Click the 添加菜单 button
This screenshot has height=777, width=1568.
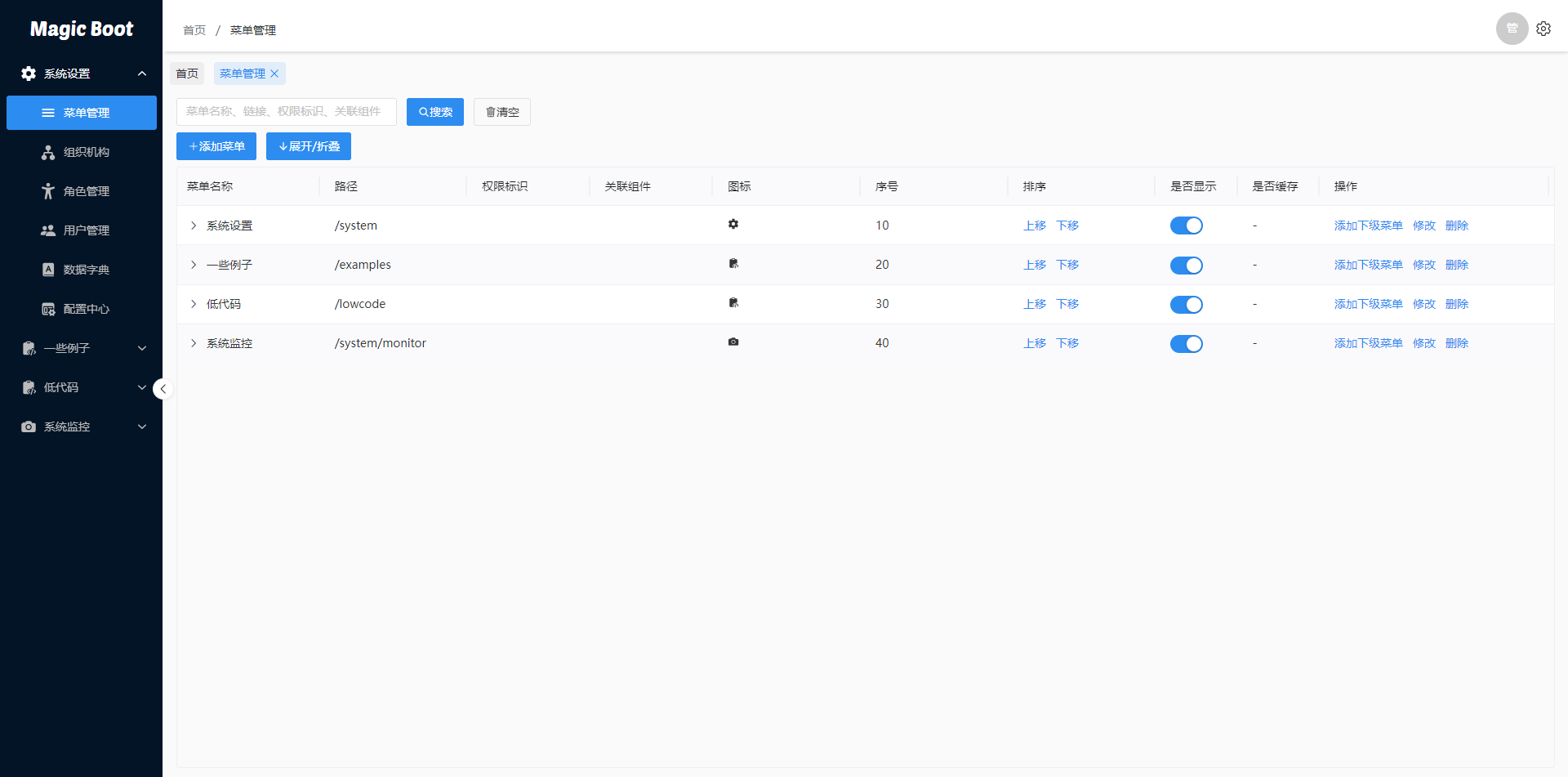coord(216,146)
